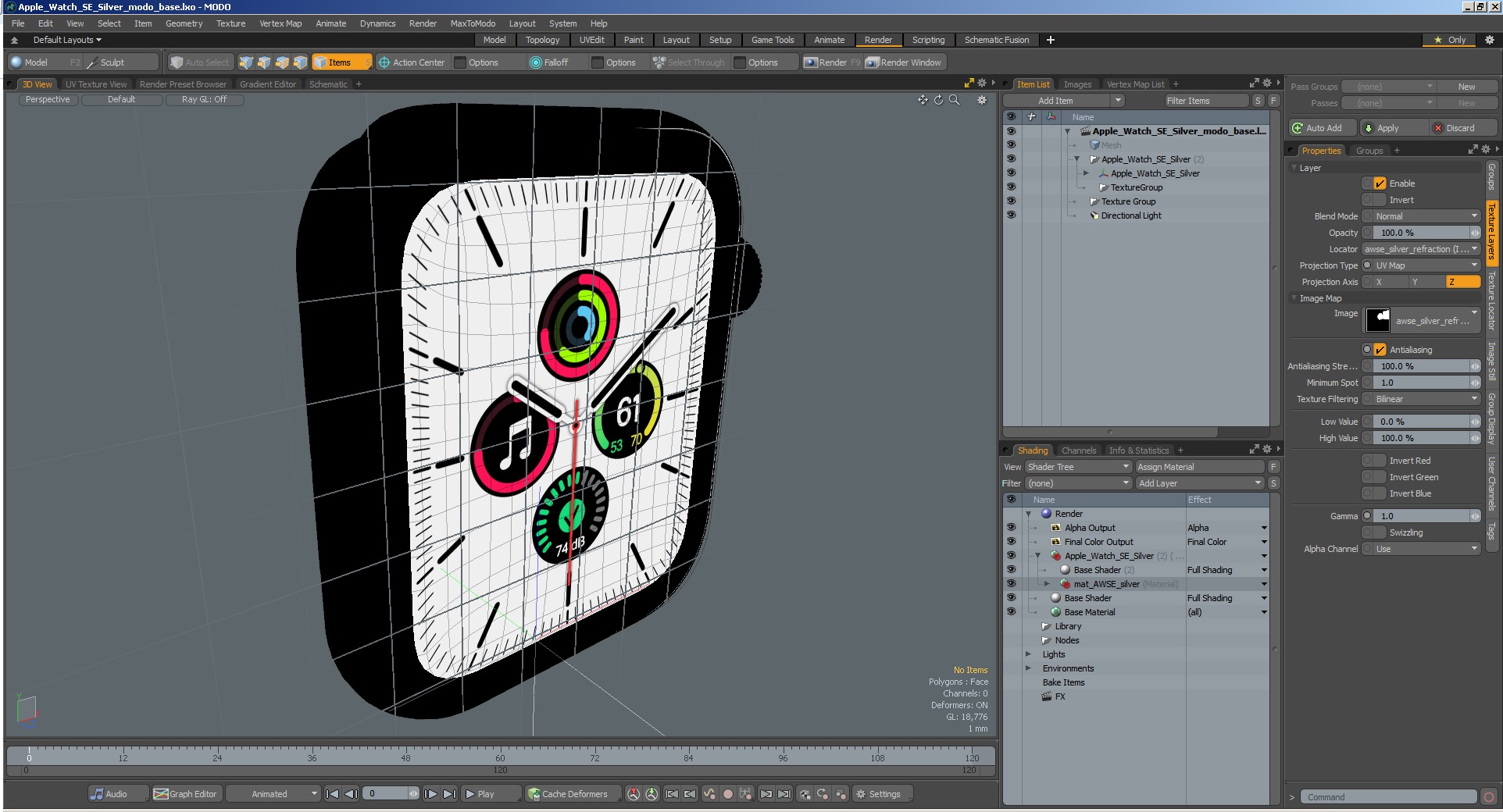1503x812 pixels.
Task: Enable Invert Red checkbox
Action: (x=1380, y=461)
